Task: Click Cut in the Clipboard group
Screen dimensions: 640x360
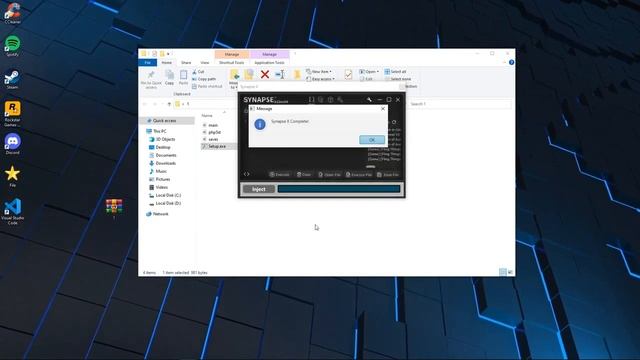Action: point(198,71)
